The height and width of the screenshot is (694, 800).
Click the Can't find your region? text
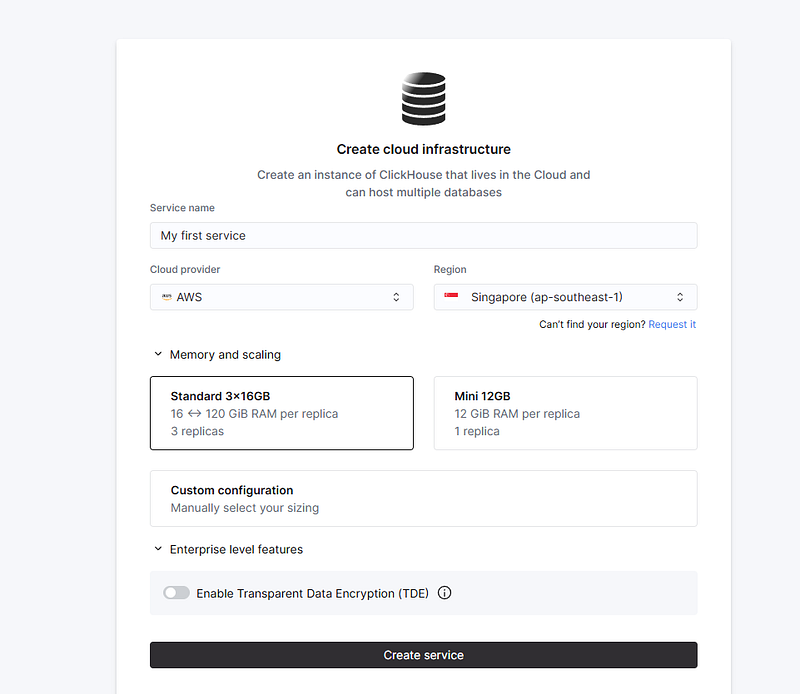click(592, 325)
